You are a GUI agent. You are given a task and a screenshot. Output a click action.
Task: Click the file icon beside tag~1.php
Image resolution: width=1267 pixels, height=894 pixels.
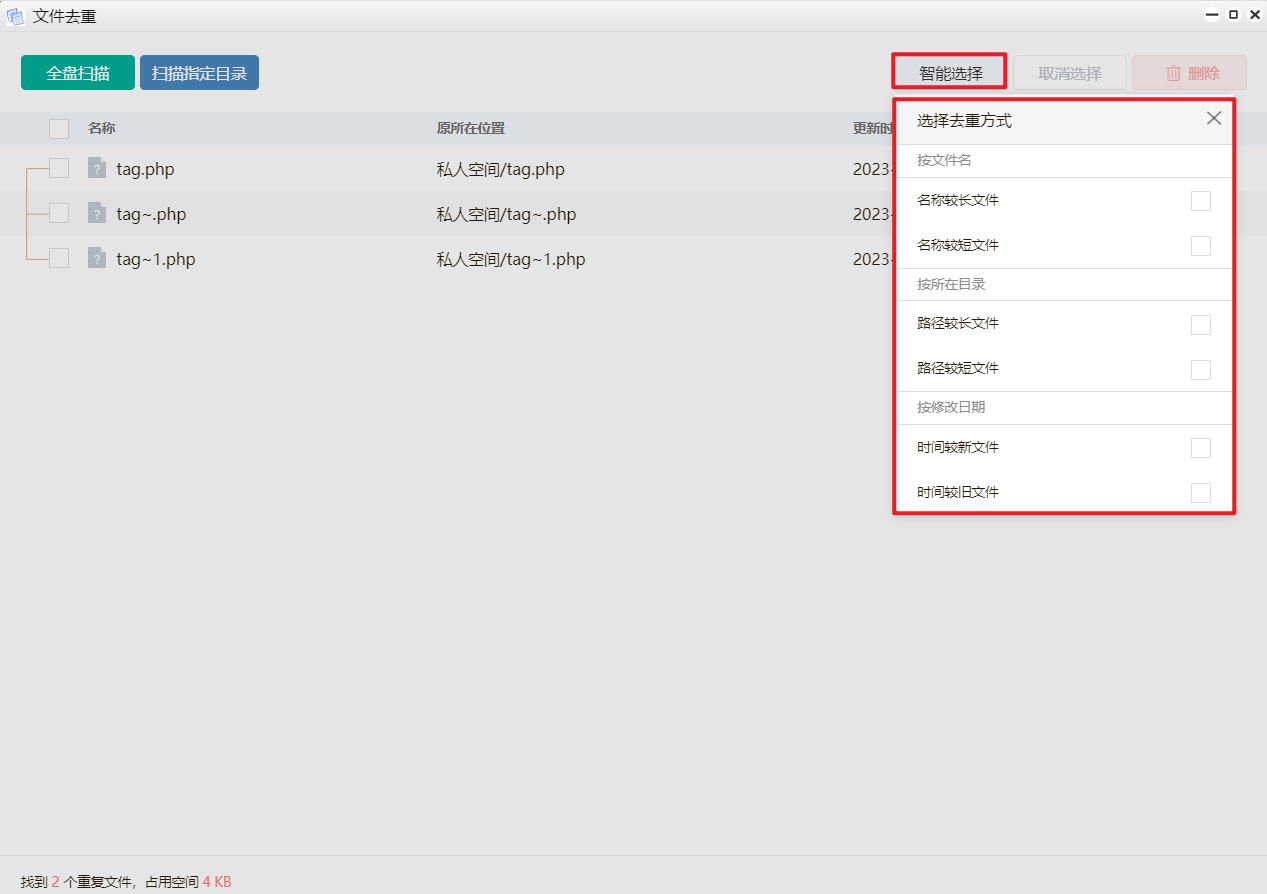96,258
